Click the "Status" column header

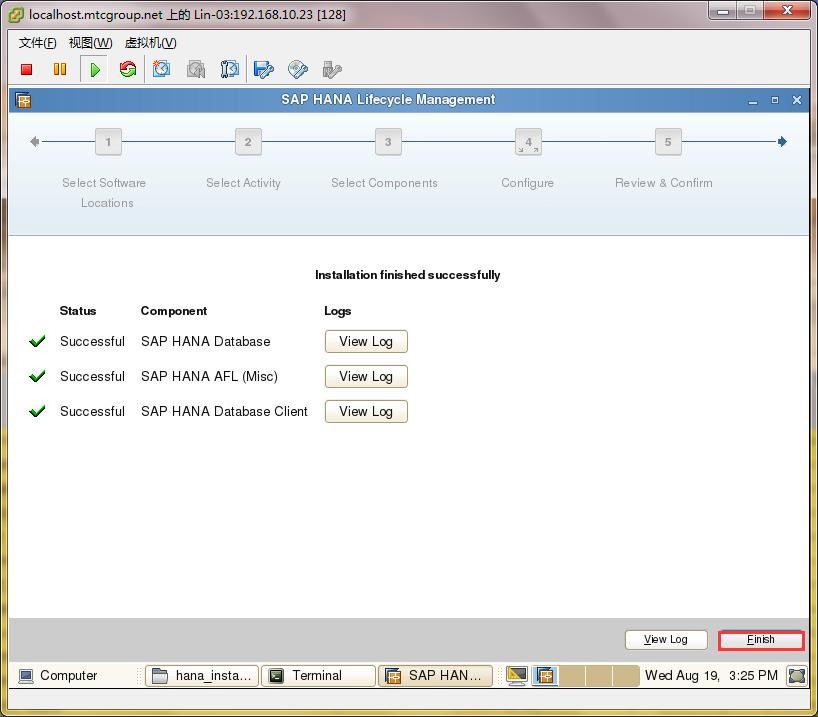[78, 311]
